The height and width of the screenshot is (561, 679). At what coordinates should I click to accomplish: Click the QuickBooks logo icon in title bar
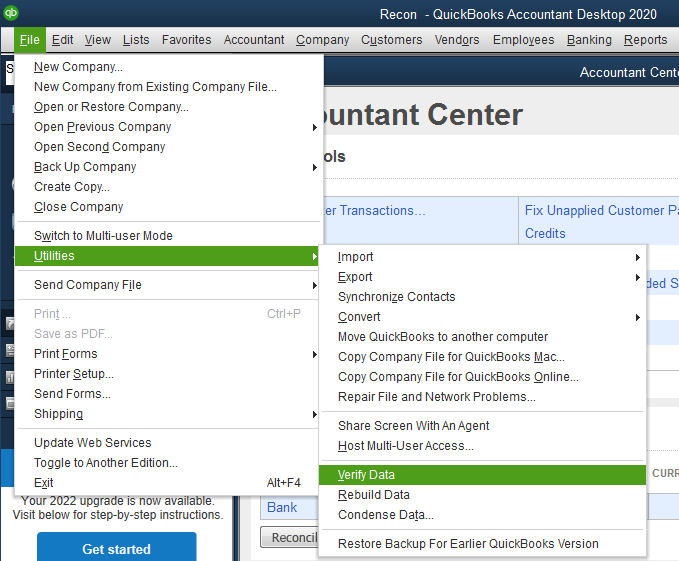click(10, 13)
